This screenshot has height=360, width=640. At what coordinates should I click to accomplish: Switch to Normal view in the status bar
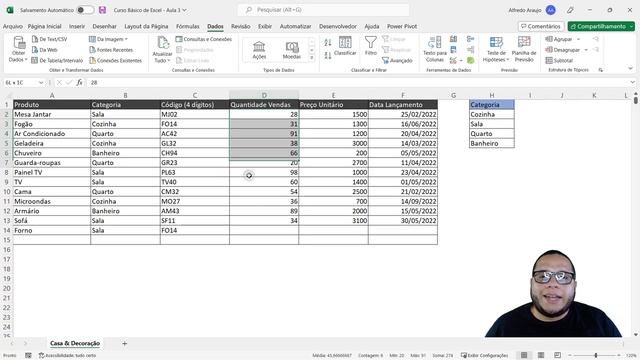click(524, 355)
